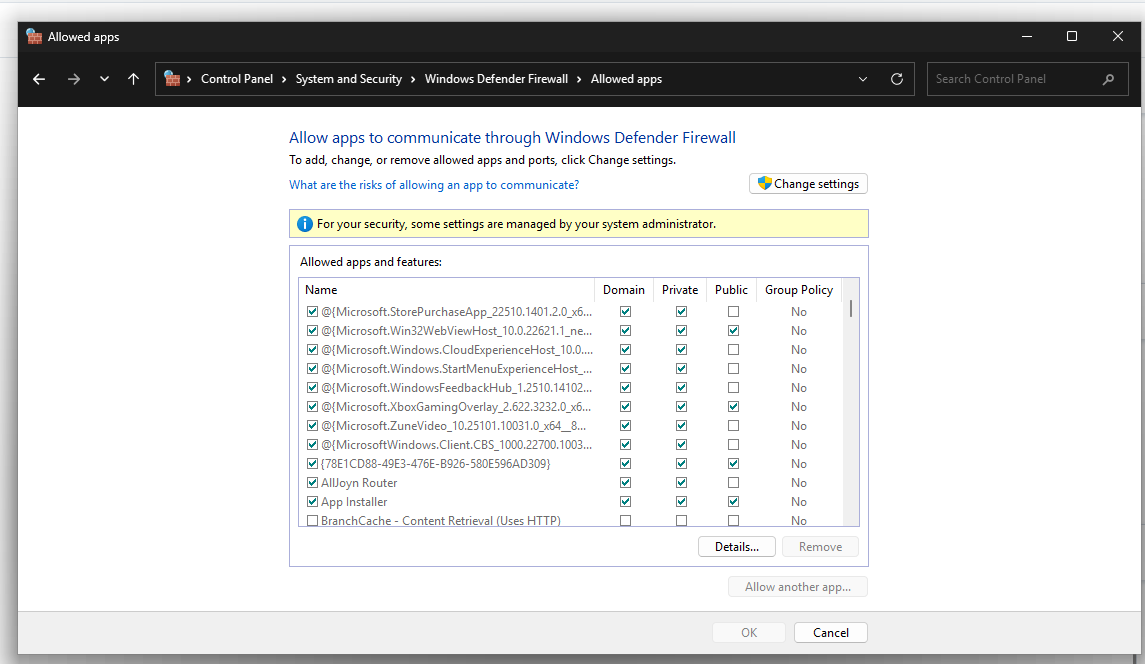Screen dimensions: 1145x664
Task: Expand chevron before Control Panel breadcrumb
Action: pos(189,79)
